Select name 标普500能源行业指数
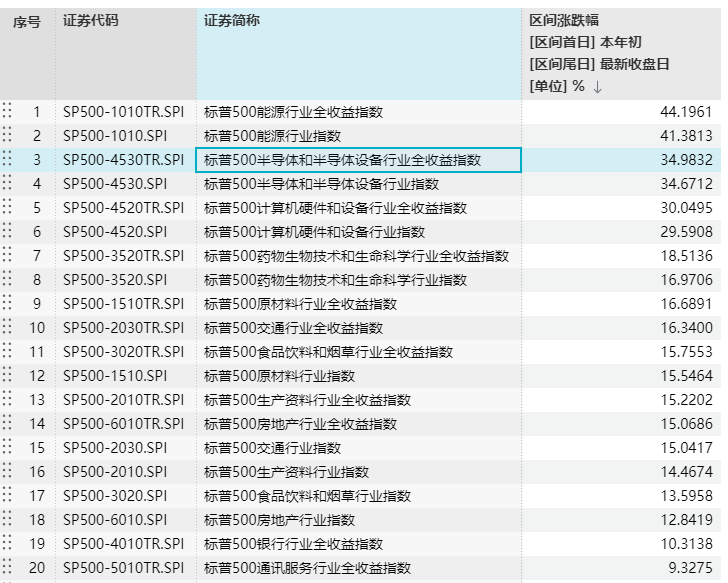This screenshot has width=728, height=583. coord(273,136)
